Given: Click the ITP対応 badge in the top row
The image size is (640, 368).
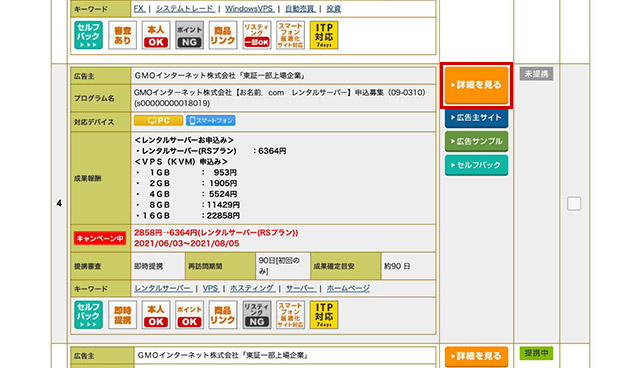Looking at the screenshot, I should [324, 35].
